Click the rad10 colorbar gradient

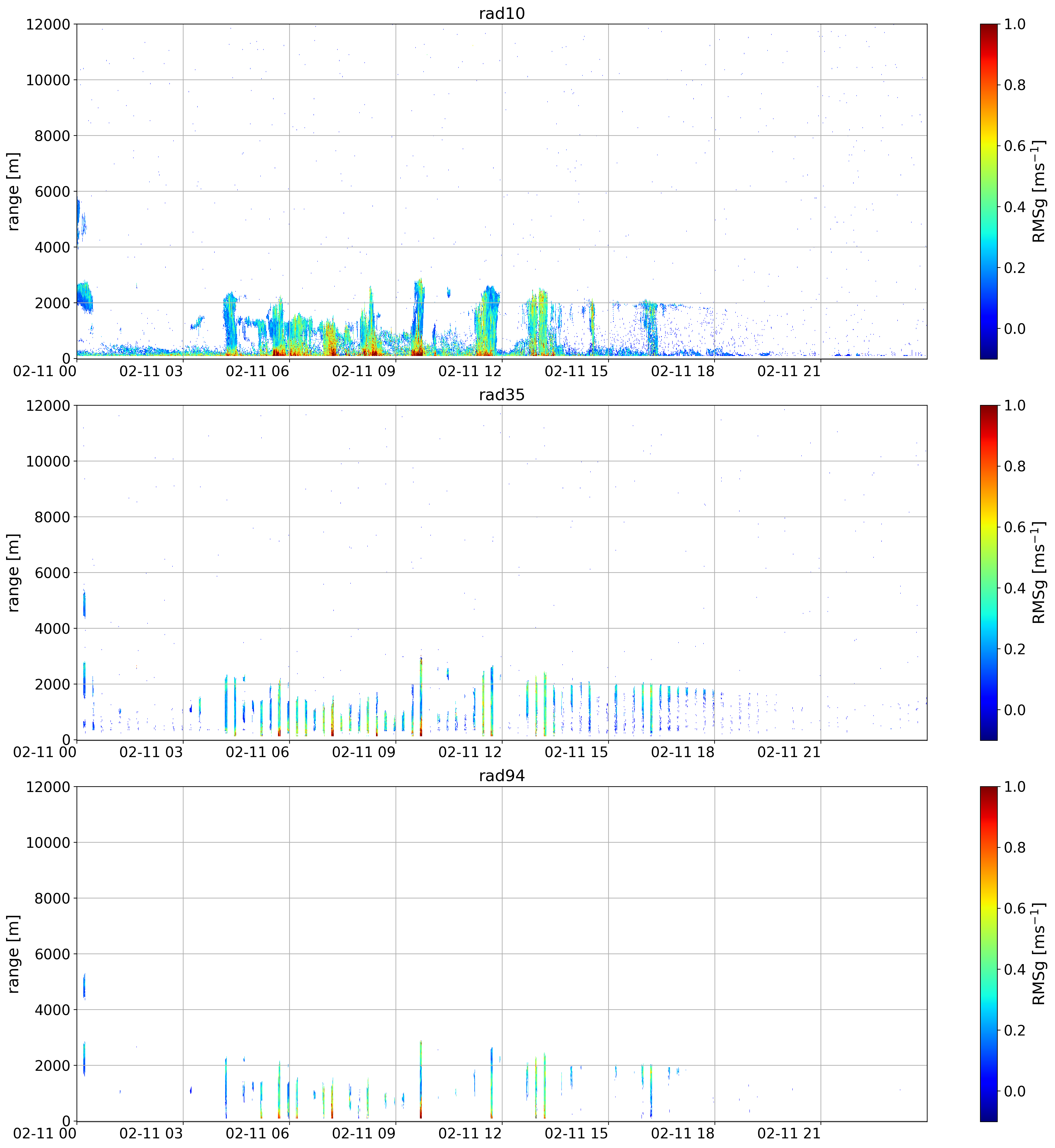989,191
